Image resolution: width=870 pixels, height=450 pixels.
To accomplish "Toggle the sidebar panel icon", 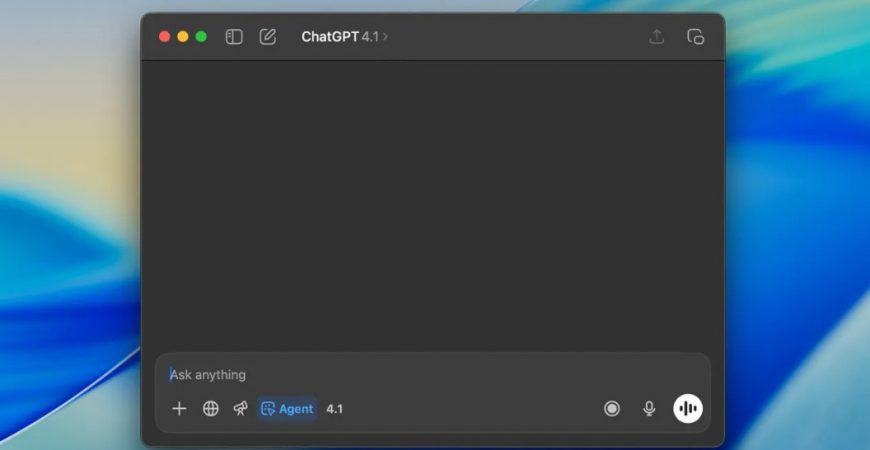I will click(x=234, y=37).
